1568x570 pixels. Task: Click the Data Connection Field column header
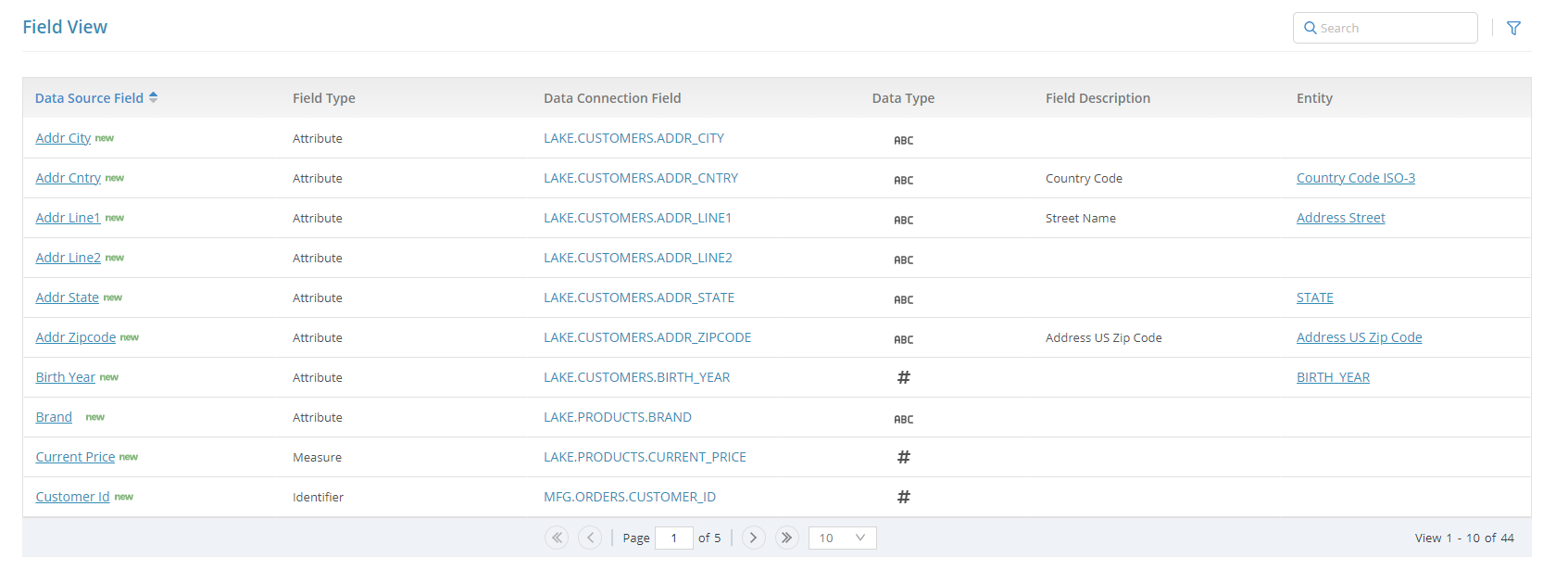pos(612,98)
